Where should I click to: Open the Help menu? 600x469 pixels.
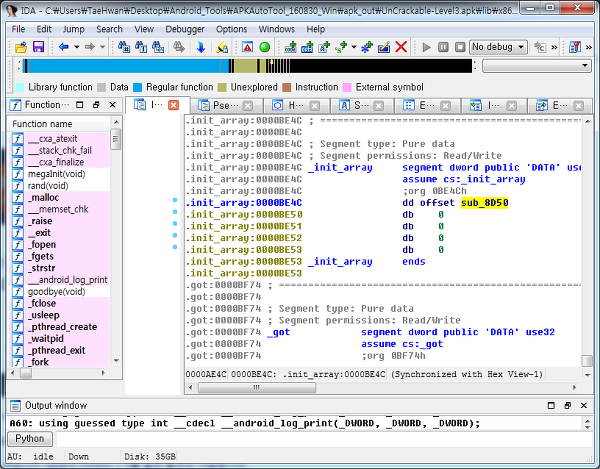tap(315, 29)
